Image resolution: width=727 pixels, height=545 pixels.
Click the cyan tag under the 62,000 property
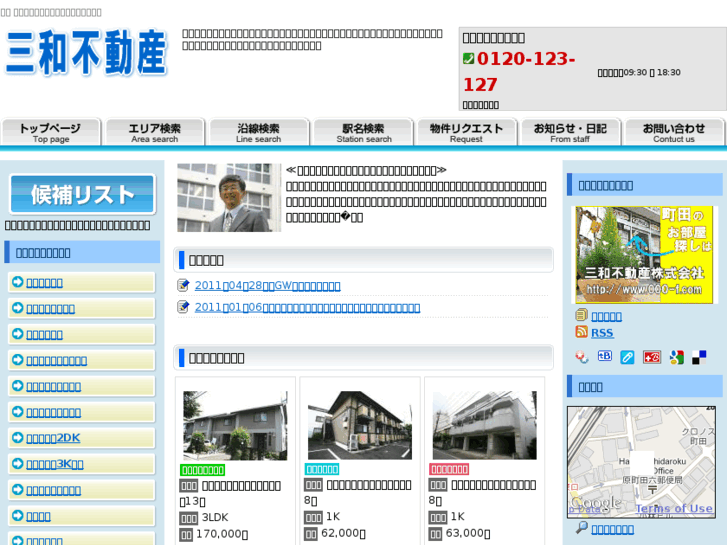(x=322, y=469)
